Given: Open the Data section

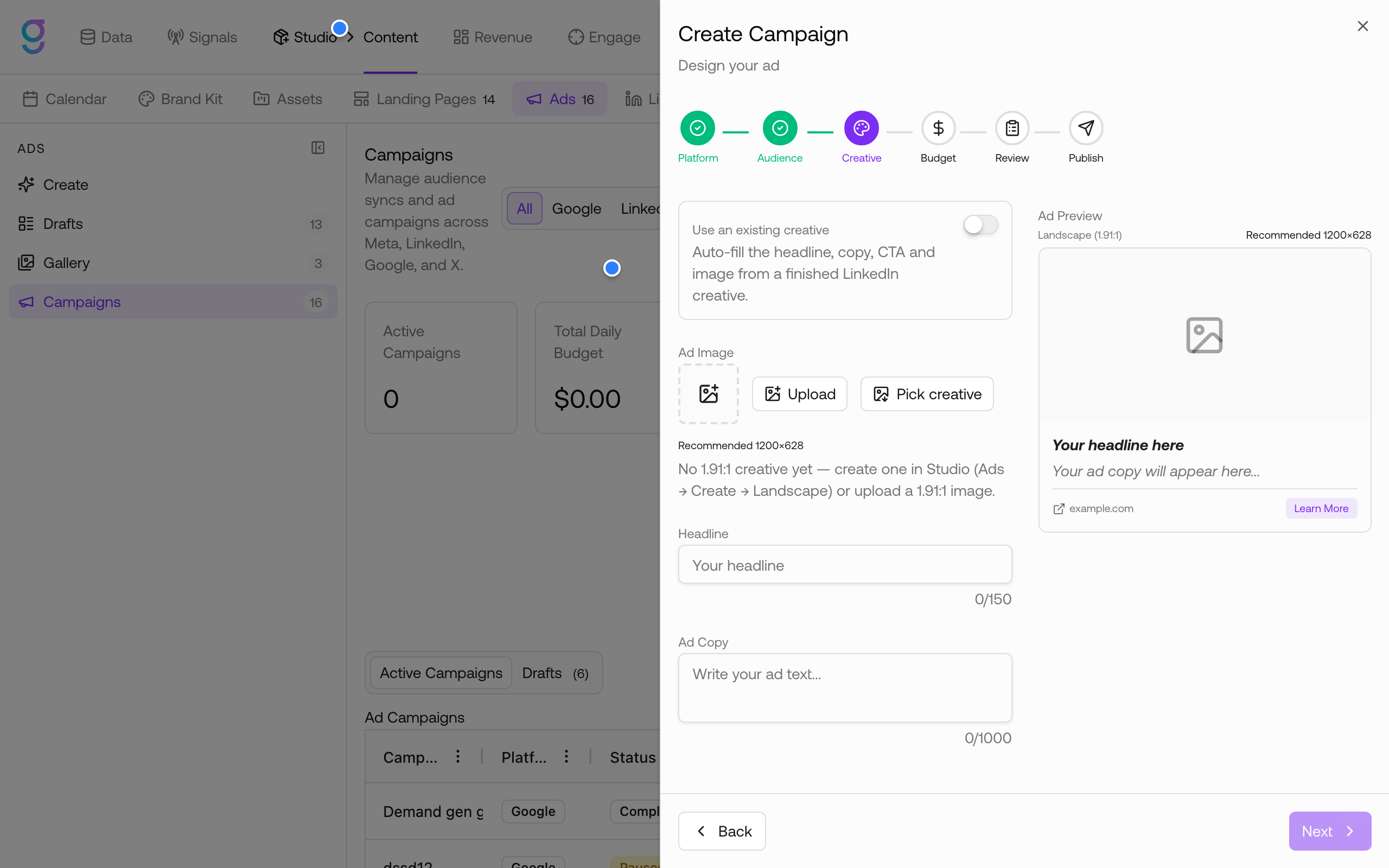Looking at the screenshot, I should tap(106, 37).
